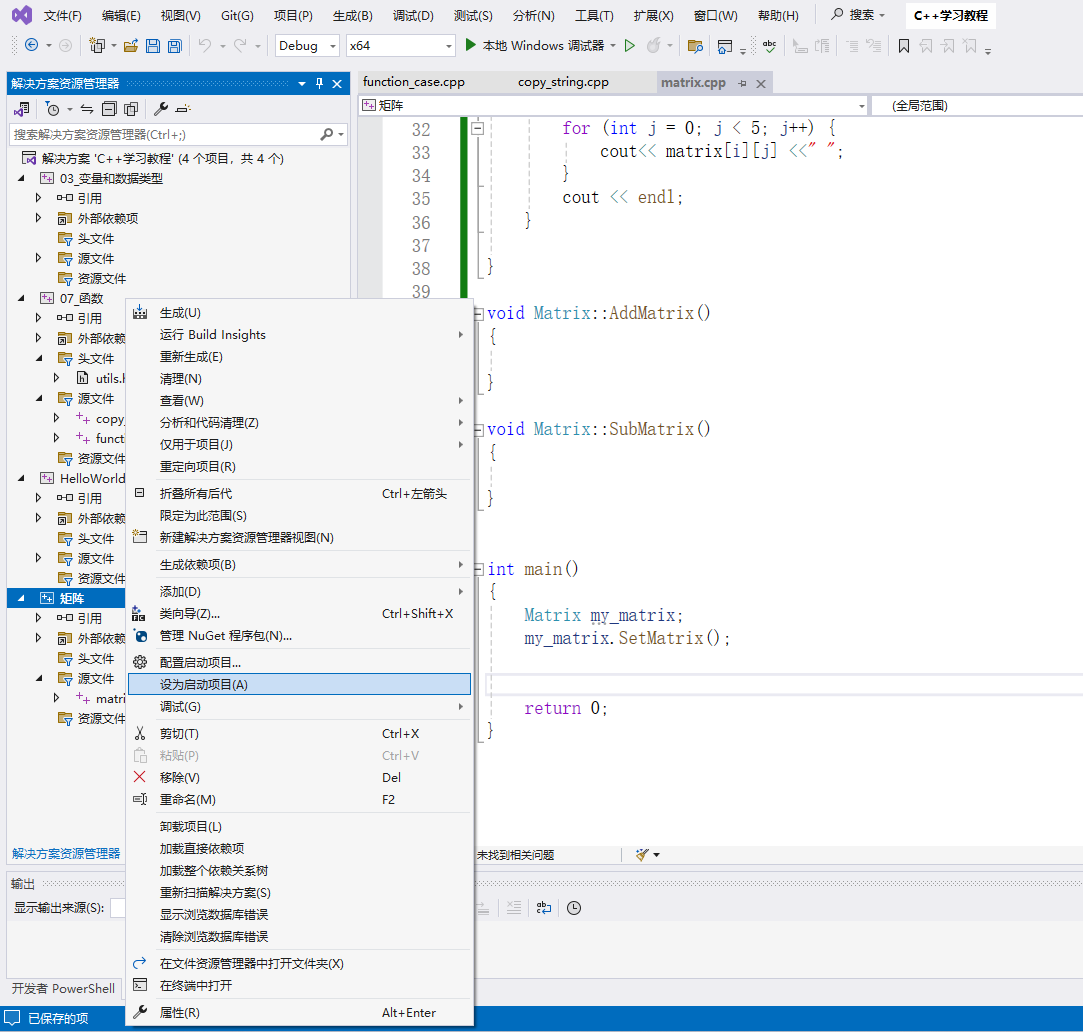This screenshot has height=1032, width=1083.
Task: Click the code cleanup broom icon
Action: [x=642, y=854]
